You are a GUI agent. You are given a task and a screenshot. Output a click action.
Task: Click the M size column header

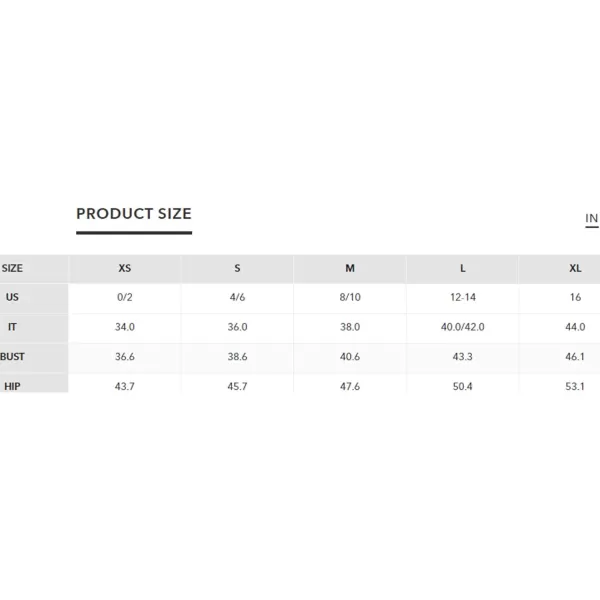[350, 269]
